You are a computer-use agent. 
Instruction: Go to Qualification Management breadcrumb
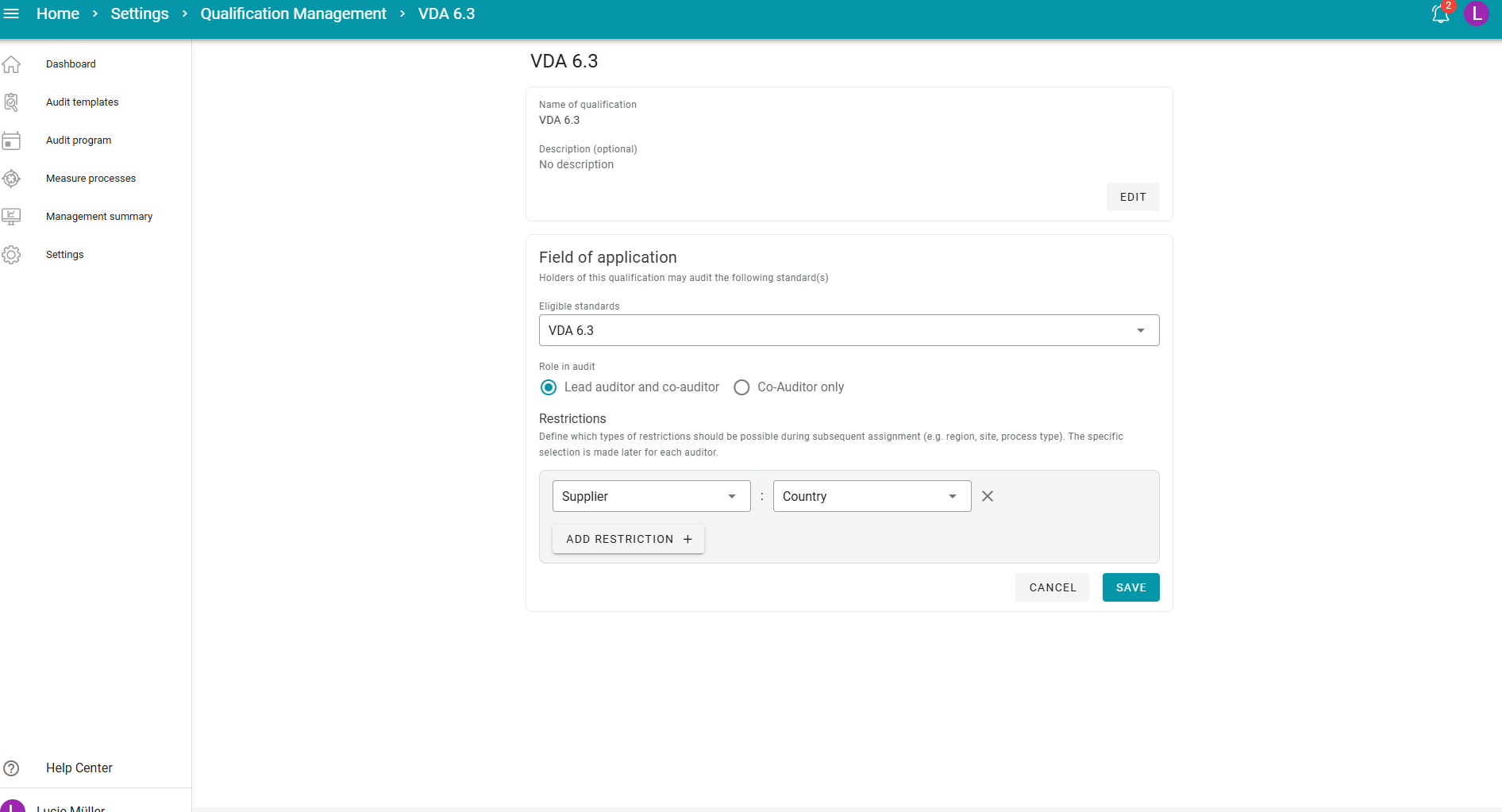(x=293, y=13)
